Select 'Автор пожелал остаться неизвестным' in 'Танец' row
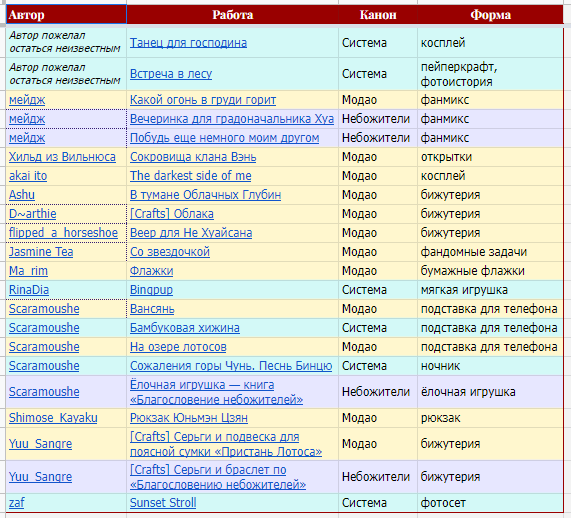 tap(66, 42)
